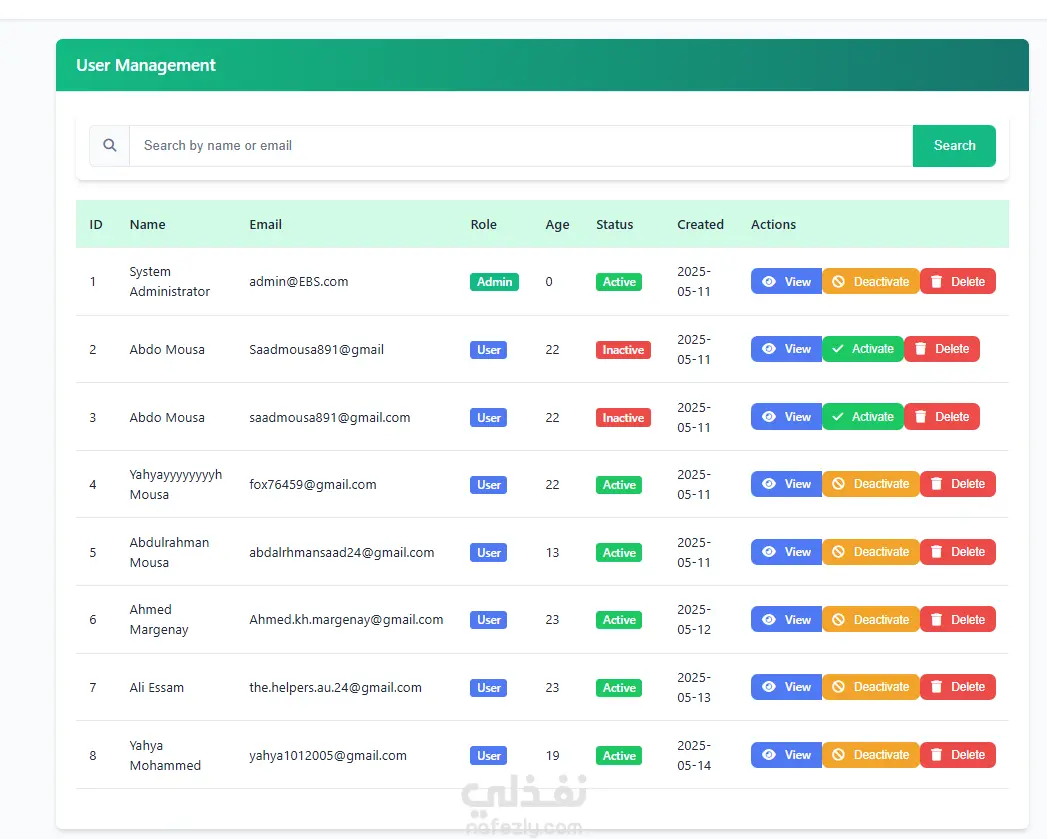The image size is (1047, 839).
Task: View System Administrator user details
Action: coord(786,281)
